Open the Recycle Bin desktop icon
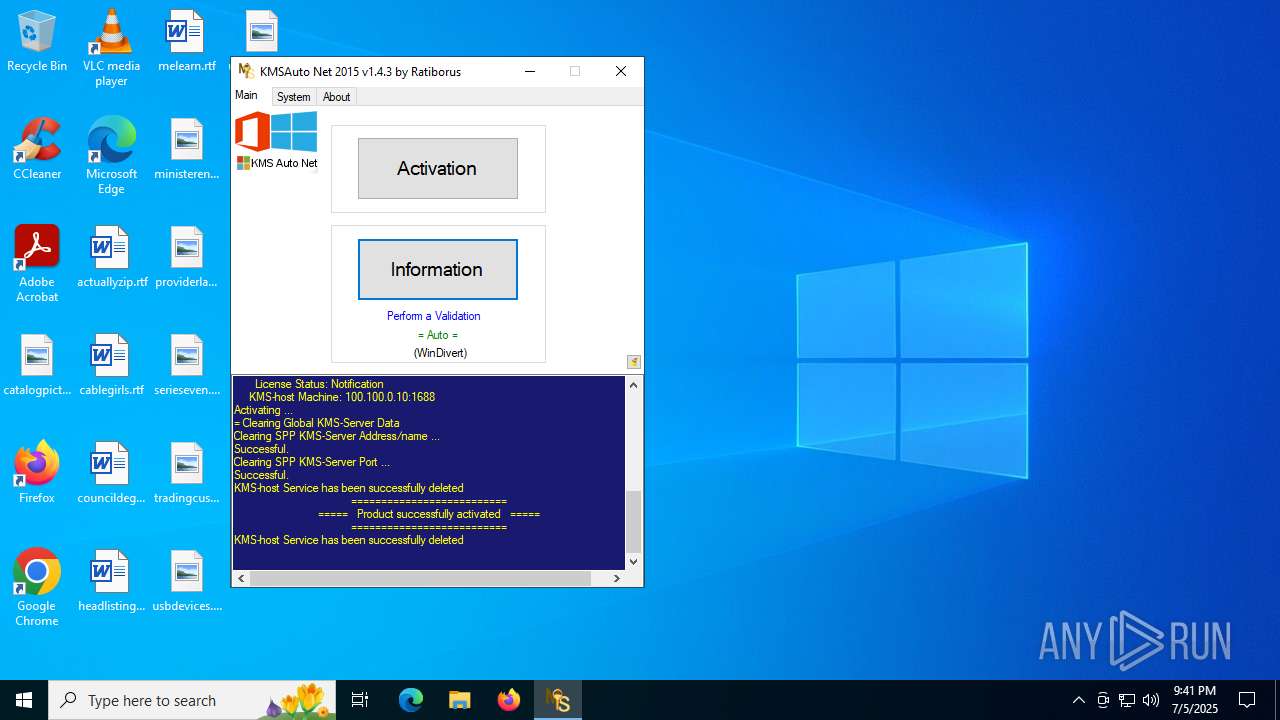Viewport: 1280px width, 720px height. click(37, 42)
